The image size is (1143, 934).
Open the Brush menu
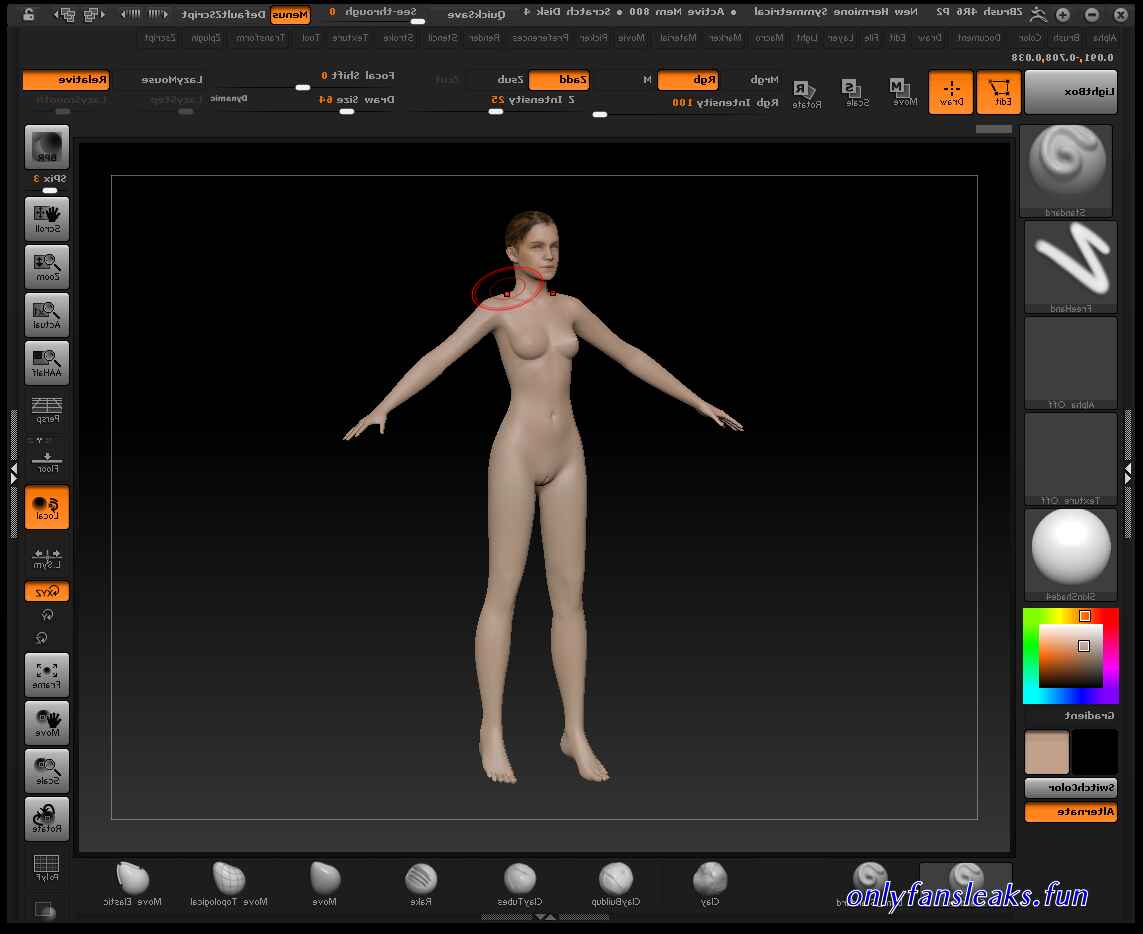[1066, 37]
